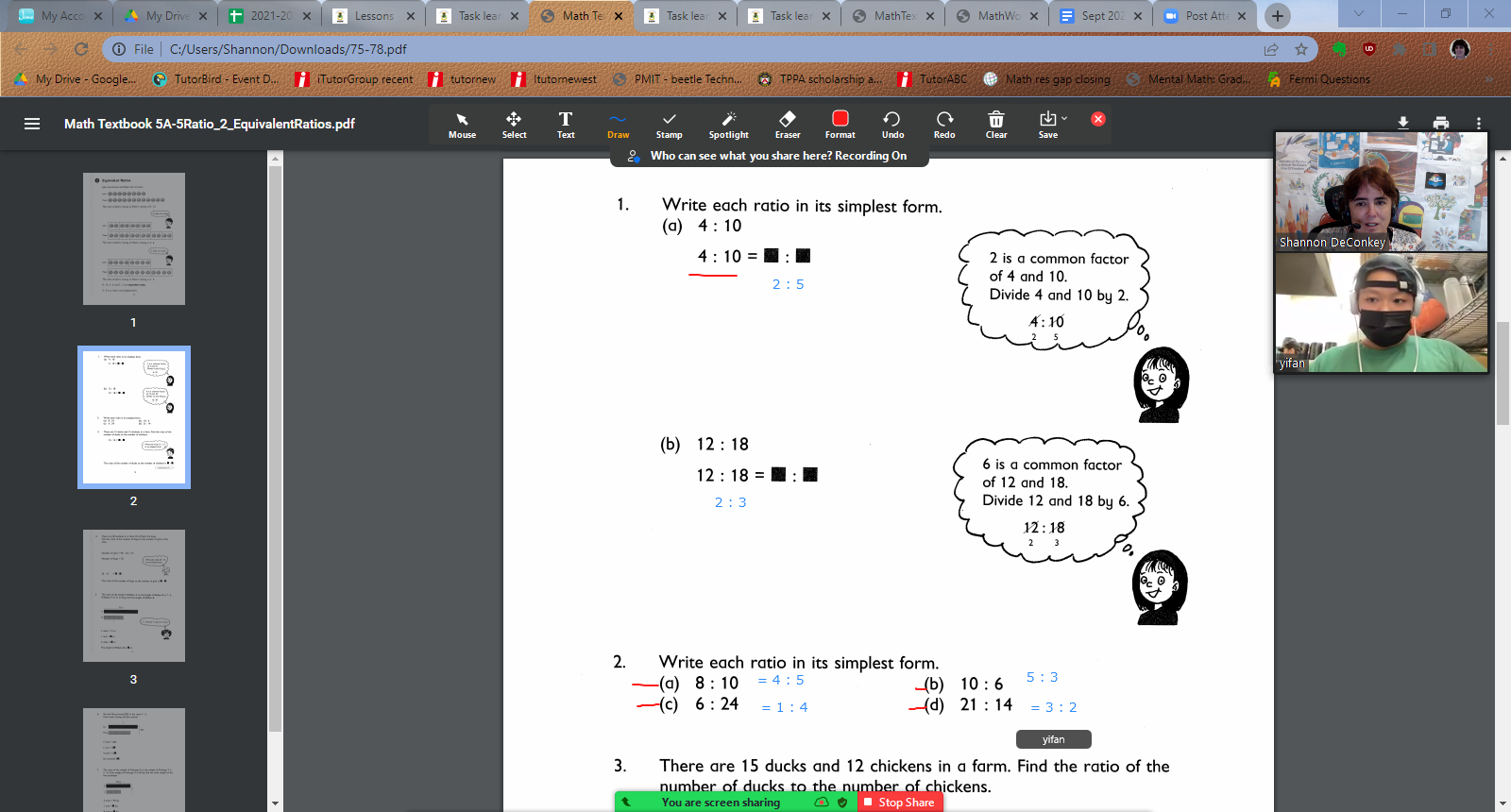Open the tutornew bookmark
This screenshot has width=1511, height=812.
point(463,79)
